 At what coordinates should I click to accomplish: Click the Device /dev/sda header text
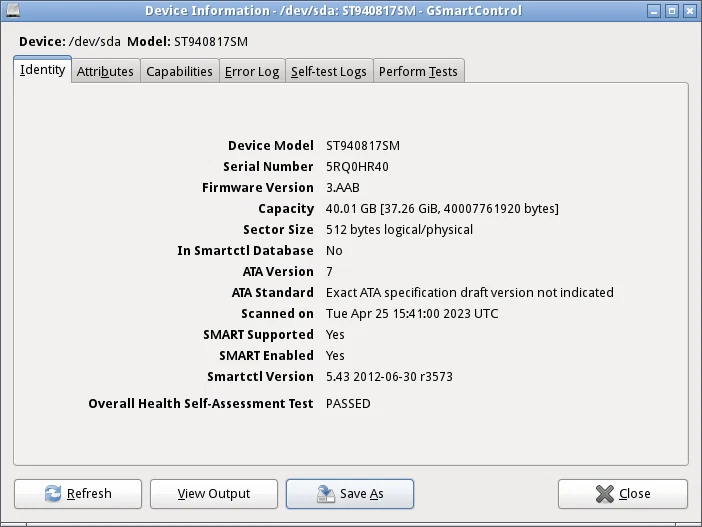(70, 42)
